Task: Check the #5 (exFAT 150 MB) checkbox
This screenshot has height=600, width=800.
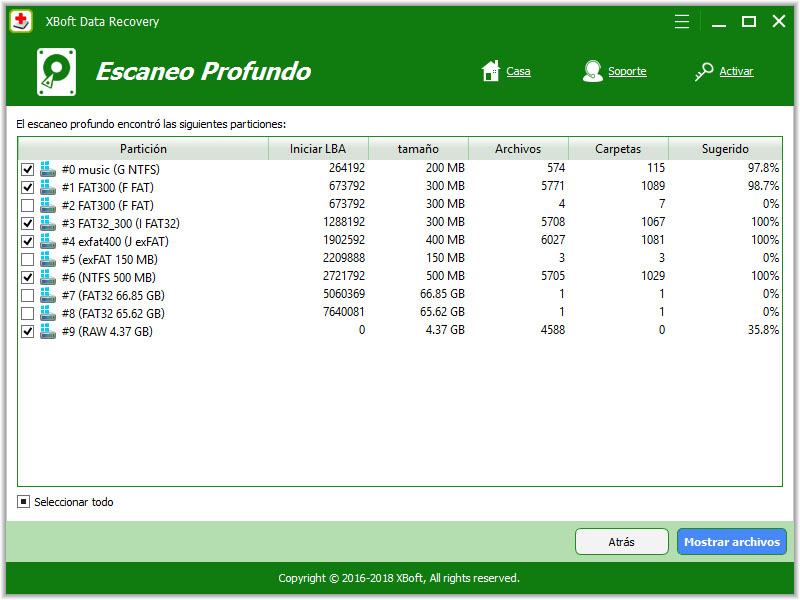Action: click(x=28, y=259)
